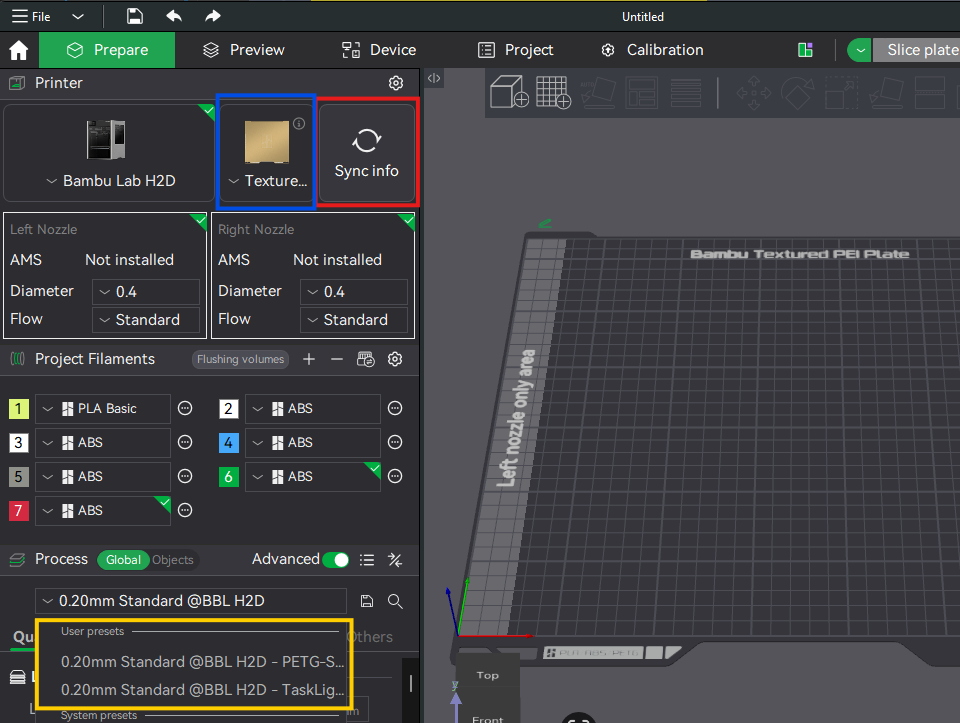Click Add plate grid icon
This screenshot has width=960, height=723.
coord(553,92)
